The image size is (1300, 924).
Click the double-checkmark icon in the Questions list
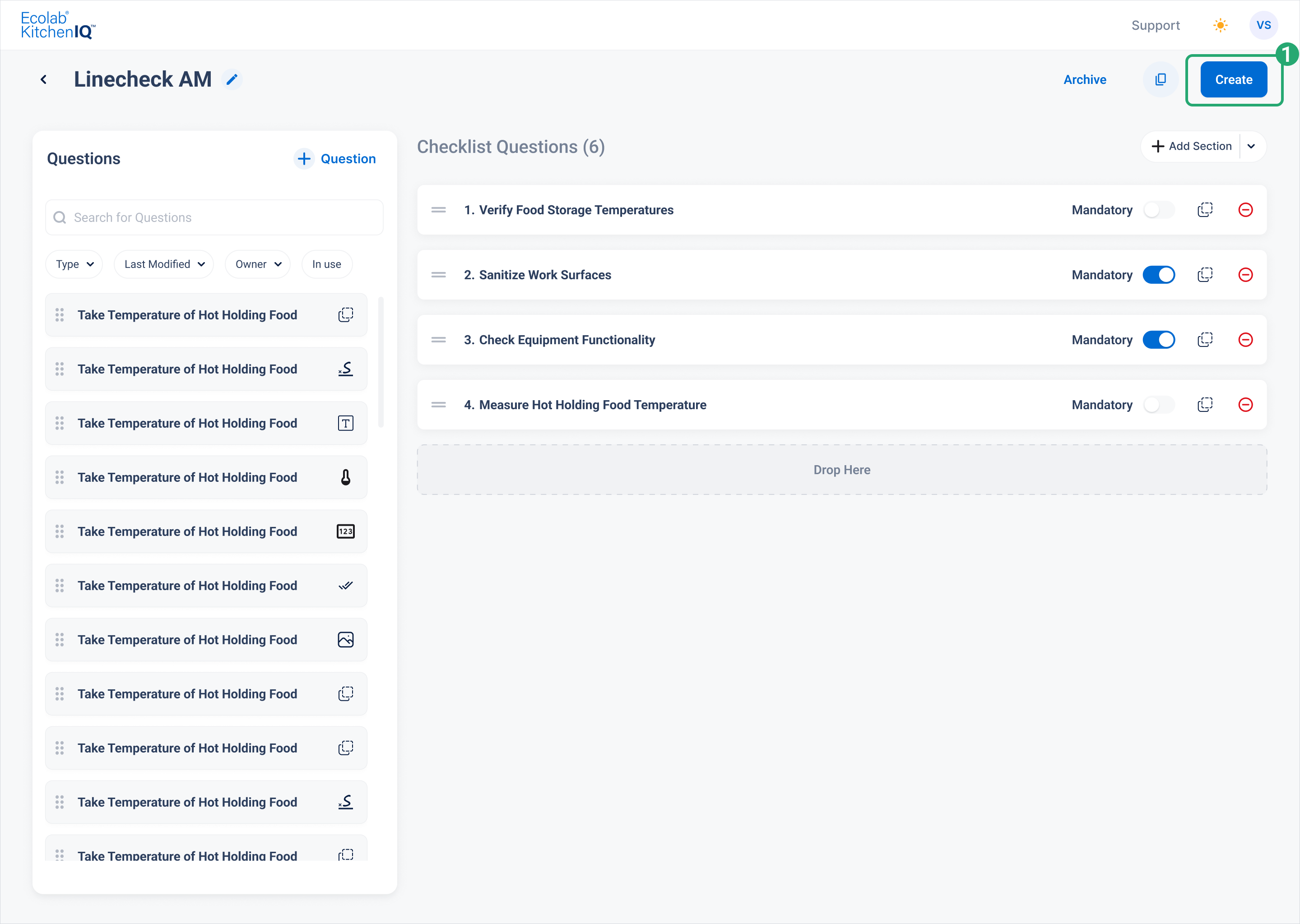[x=345, y=586]
